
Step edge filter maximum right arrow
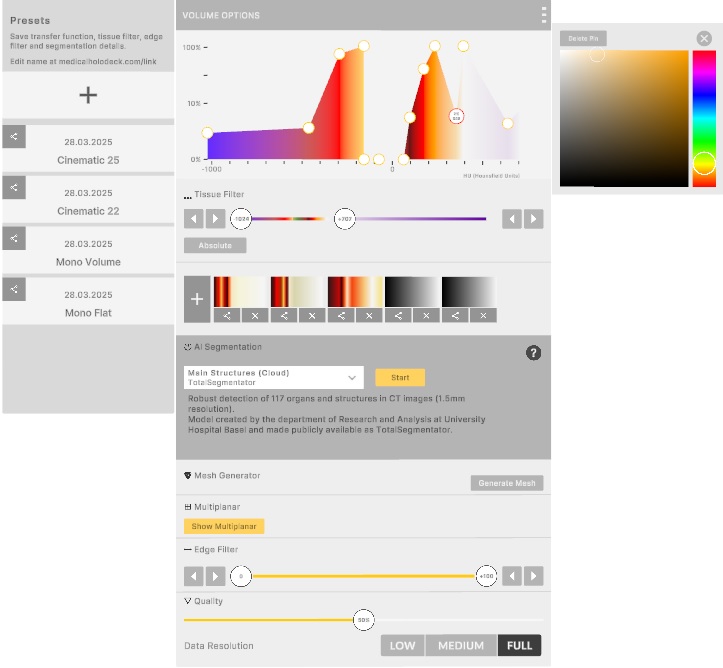[x=535, y=576]
